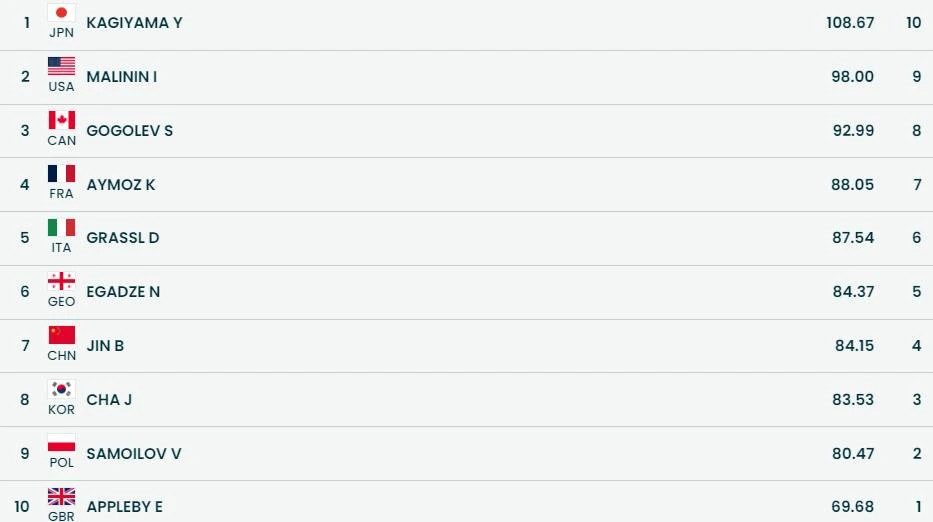Click the Italy flag icon
Screen dimensions: 933x522
(x=61, y=228)
